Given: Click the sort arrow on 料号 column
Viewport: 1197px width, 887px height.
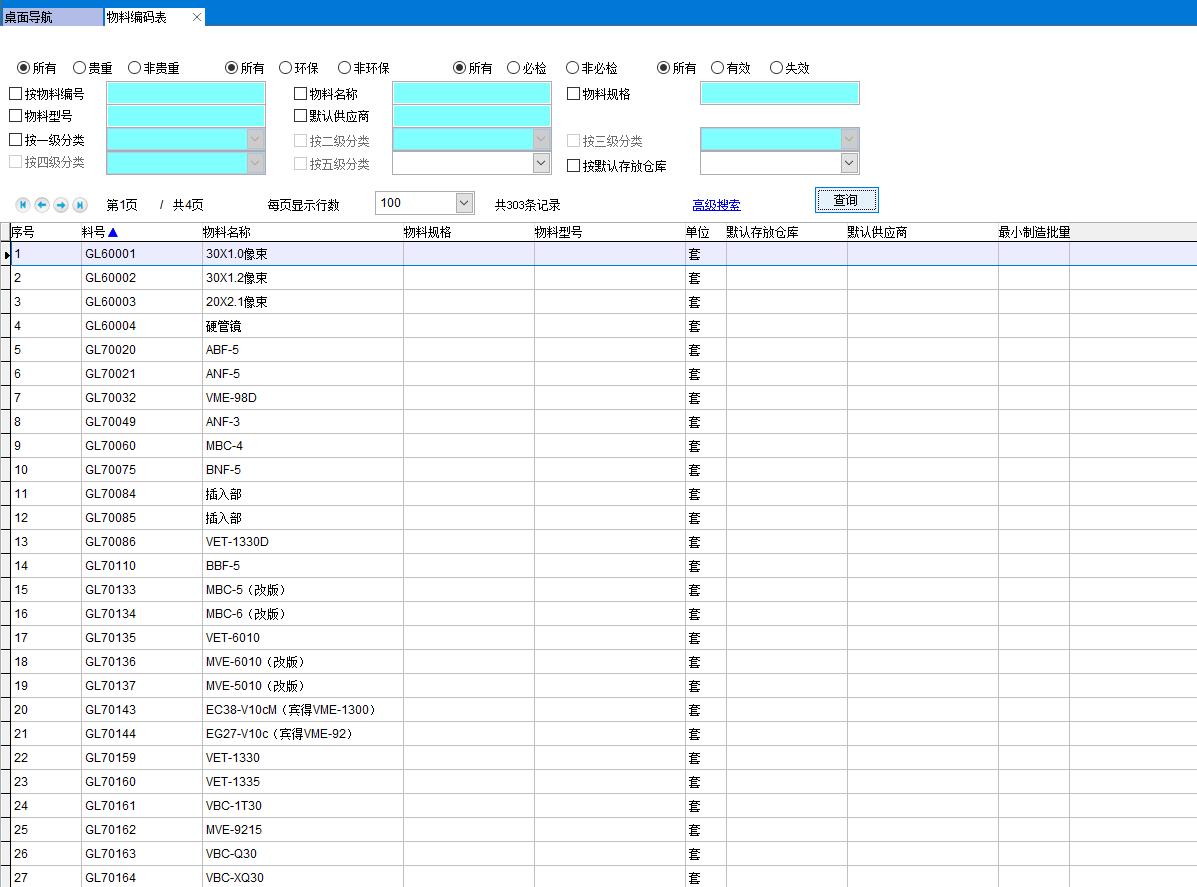Looking at the screenshot, I should pyautogui.click(x=113, y=233).
